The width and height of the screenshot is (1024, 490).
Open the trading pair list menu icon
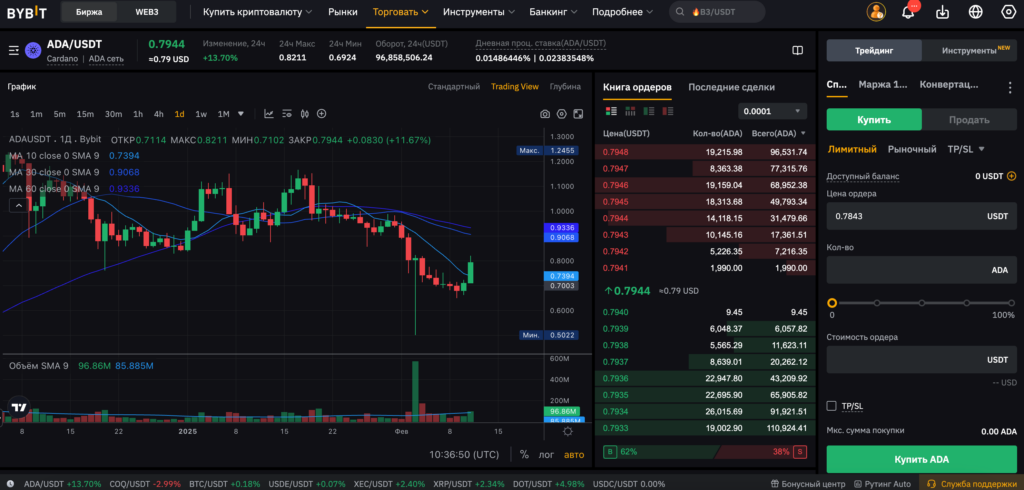point(13,50)
